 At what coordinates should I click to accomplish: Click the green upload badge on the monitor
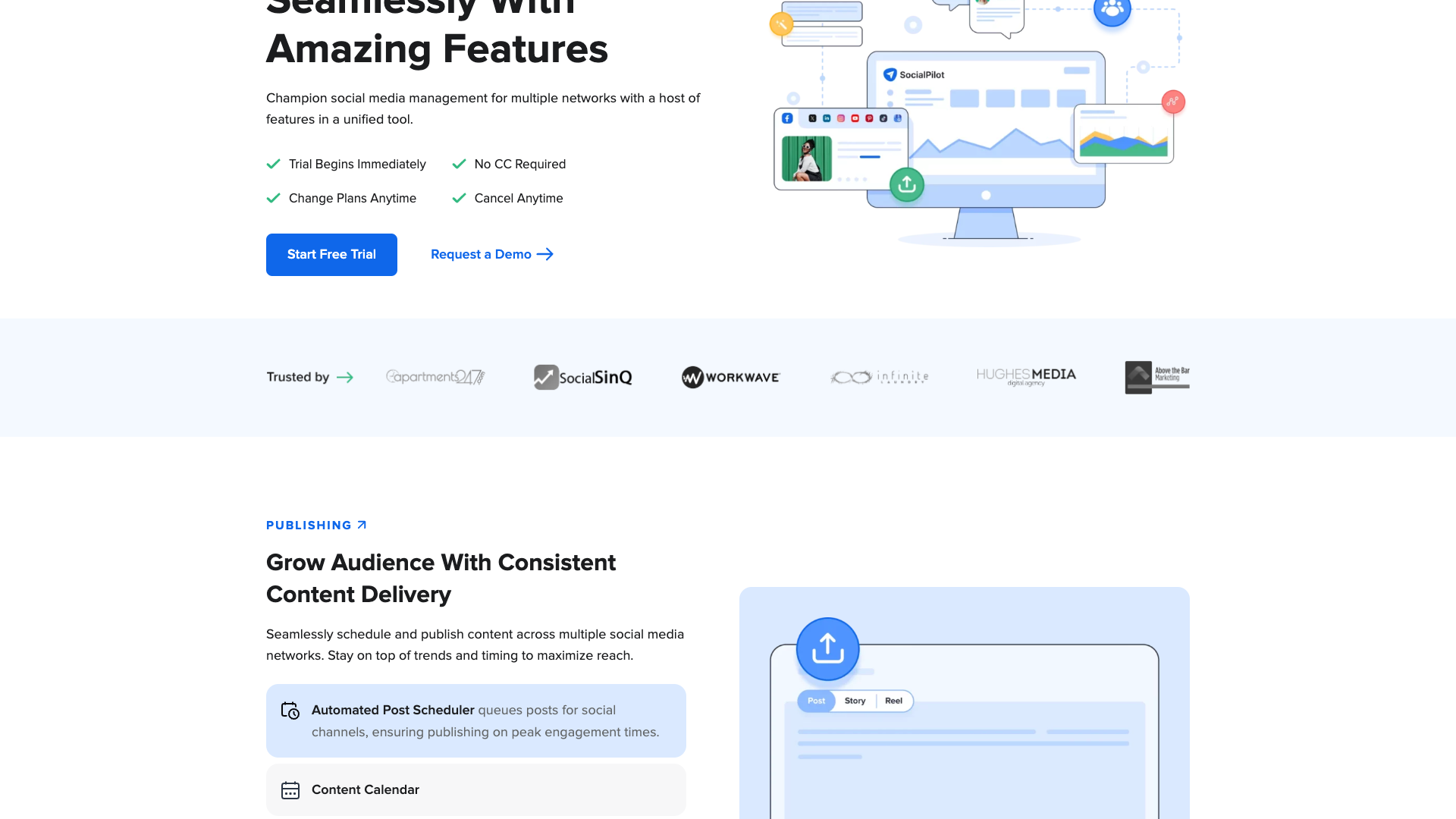[x=907, y=184]
